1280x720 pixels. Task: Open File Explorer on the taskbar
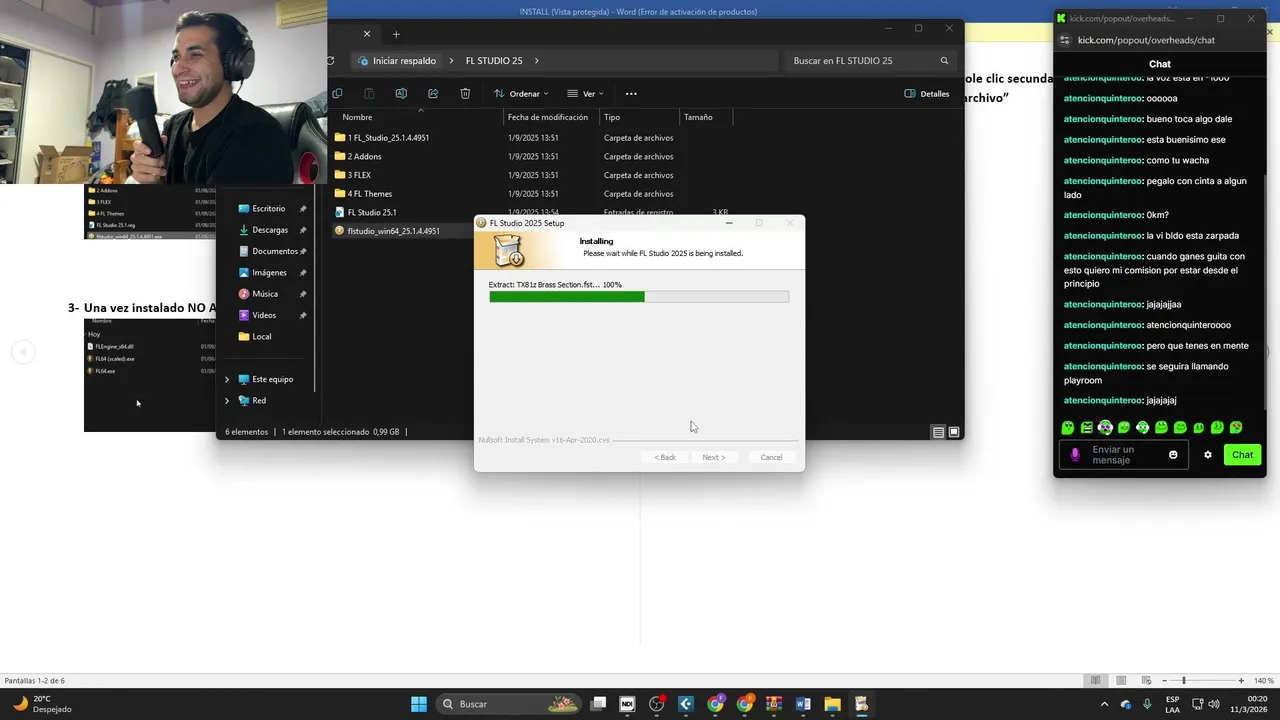point(832,704)
